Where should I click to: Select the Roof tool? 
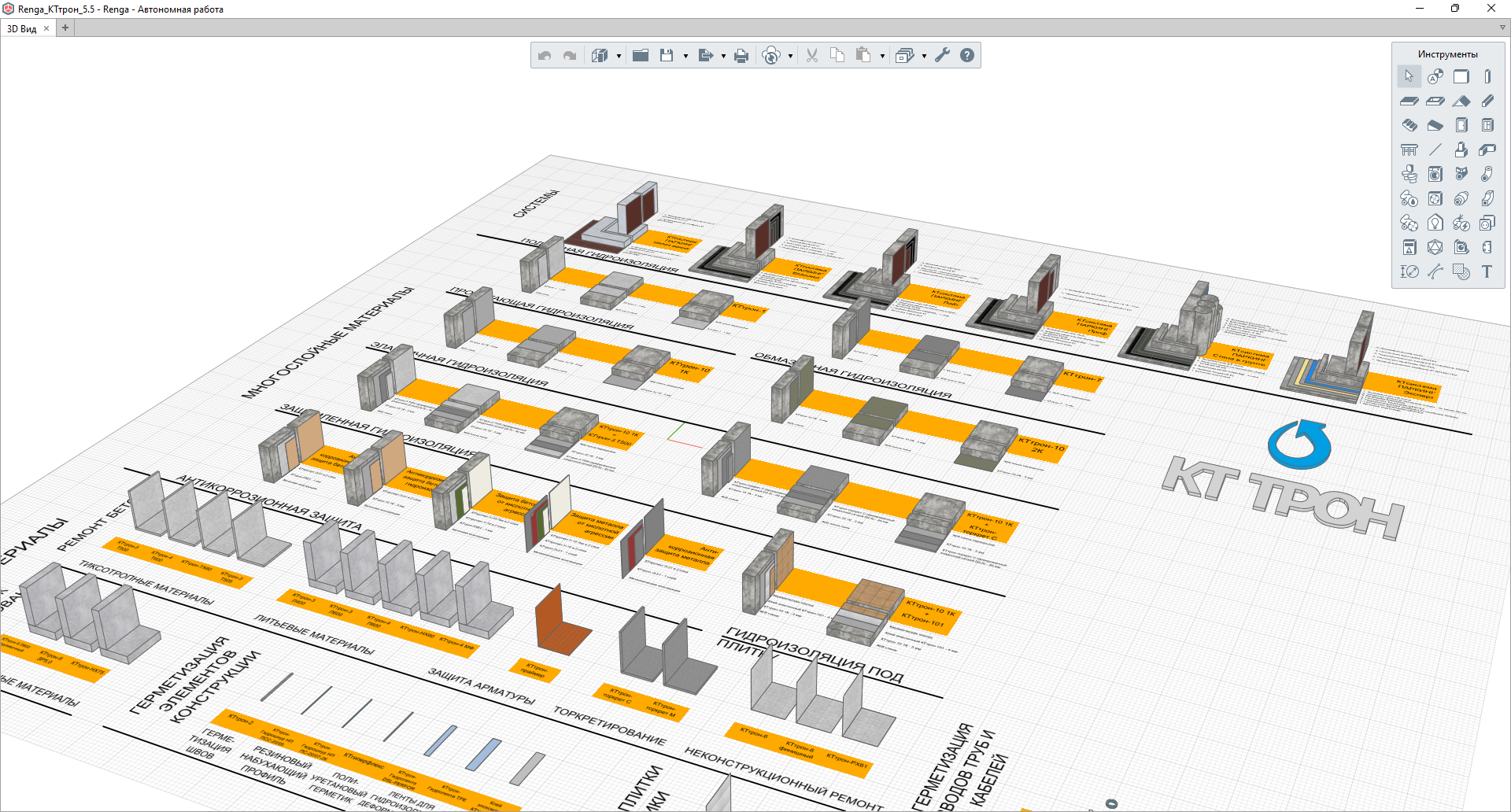pos(1461,101)
